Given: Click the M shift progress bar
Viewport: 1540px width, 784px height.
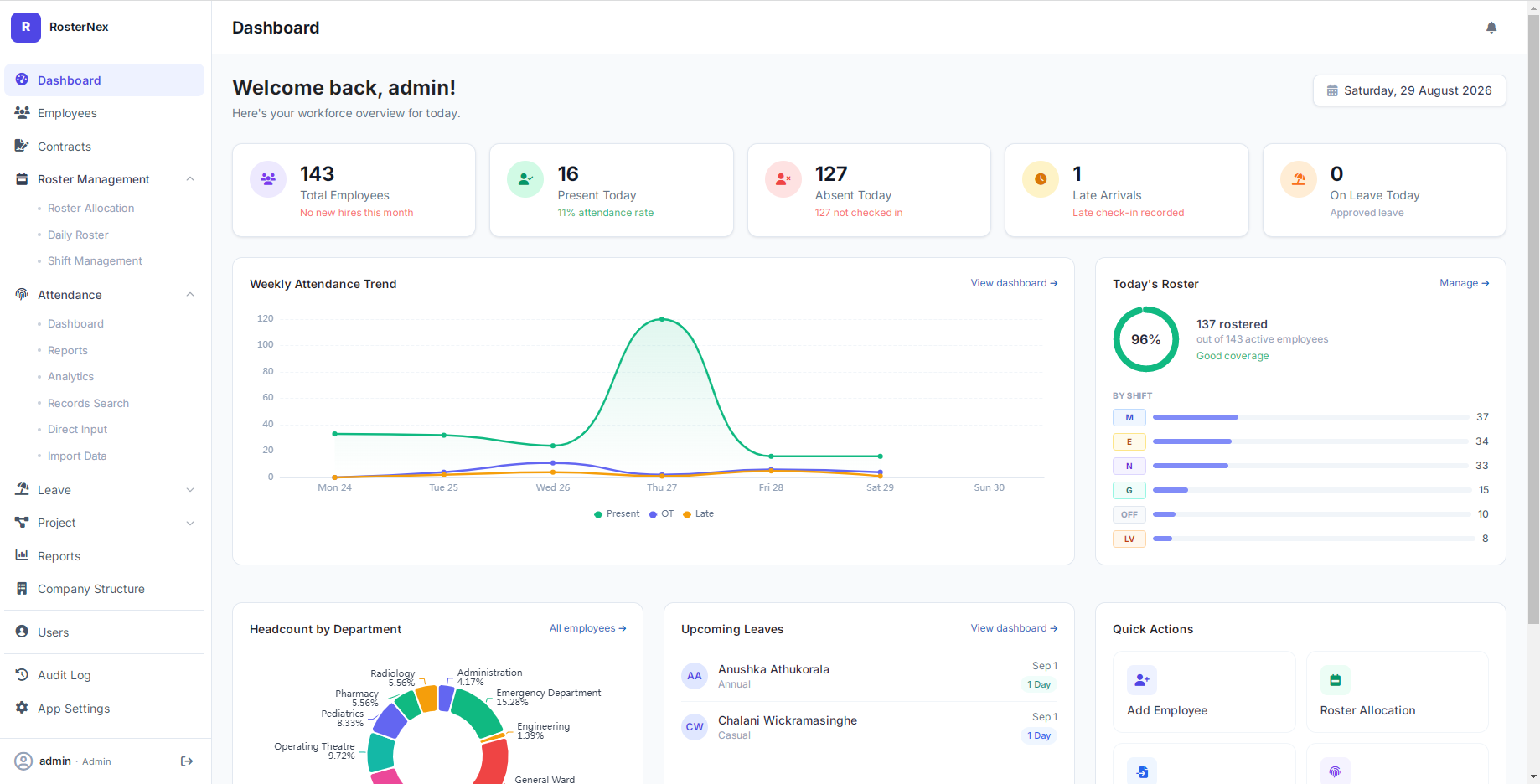Looking at the screenshot, I should click(1312, 417).
